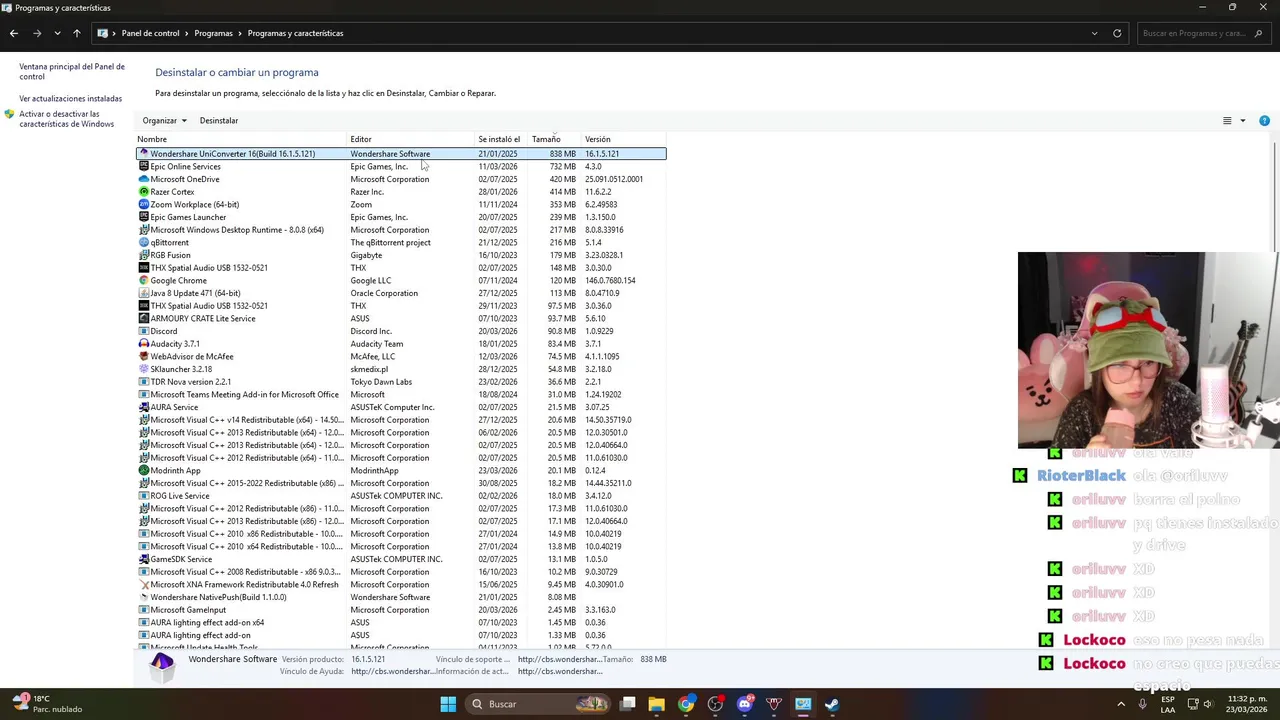The height and width of the screenshot is (720, 1280).
Task: Open the taskbar clock and date
Action: (1248, 704)
